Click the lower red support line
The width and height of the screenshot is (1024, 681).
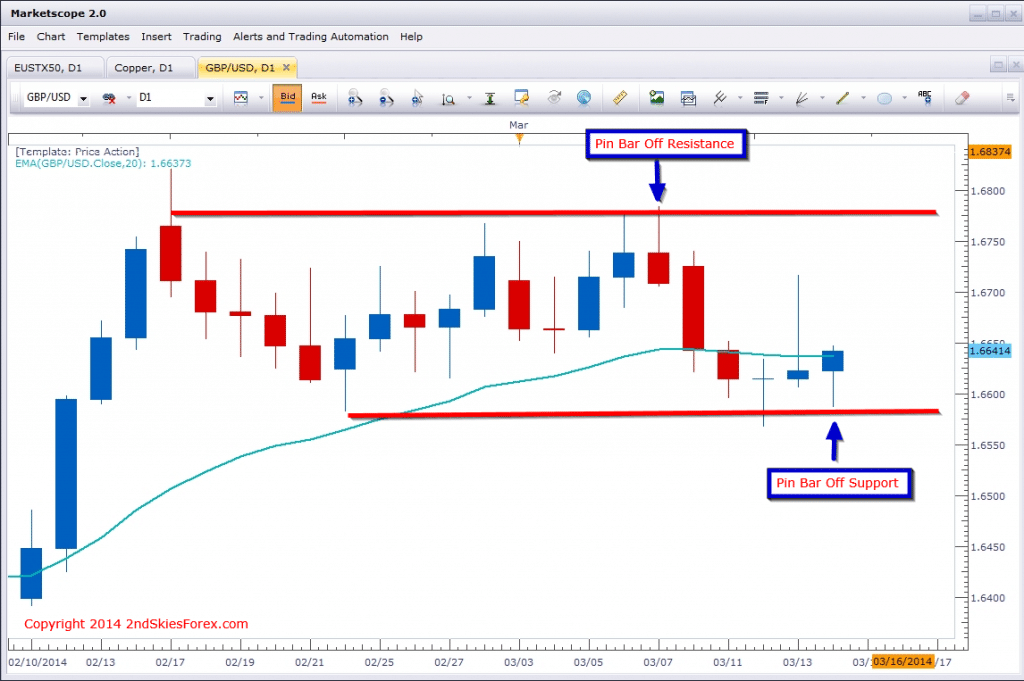(x=643, y=413)
